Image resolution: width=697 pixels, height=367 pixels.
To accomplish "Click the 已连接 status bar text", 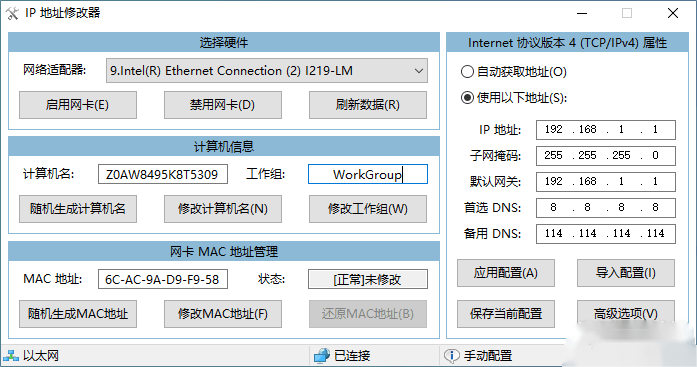I will coord(352,355).
